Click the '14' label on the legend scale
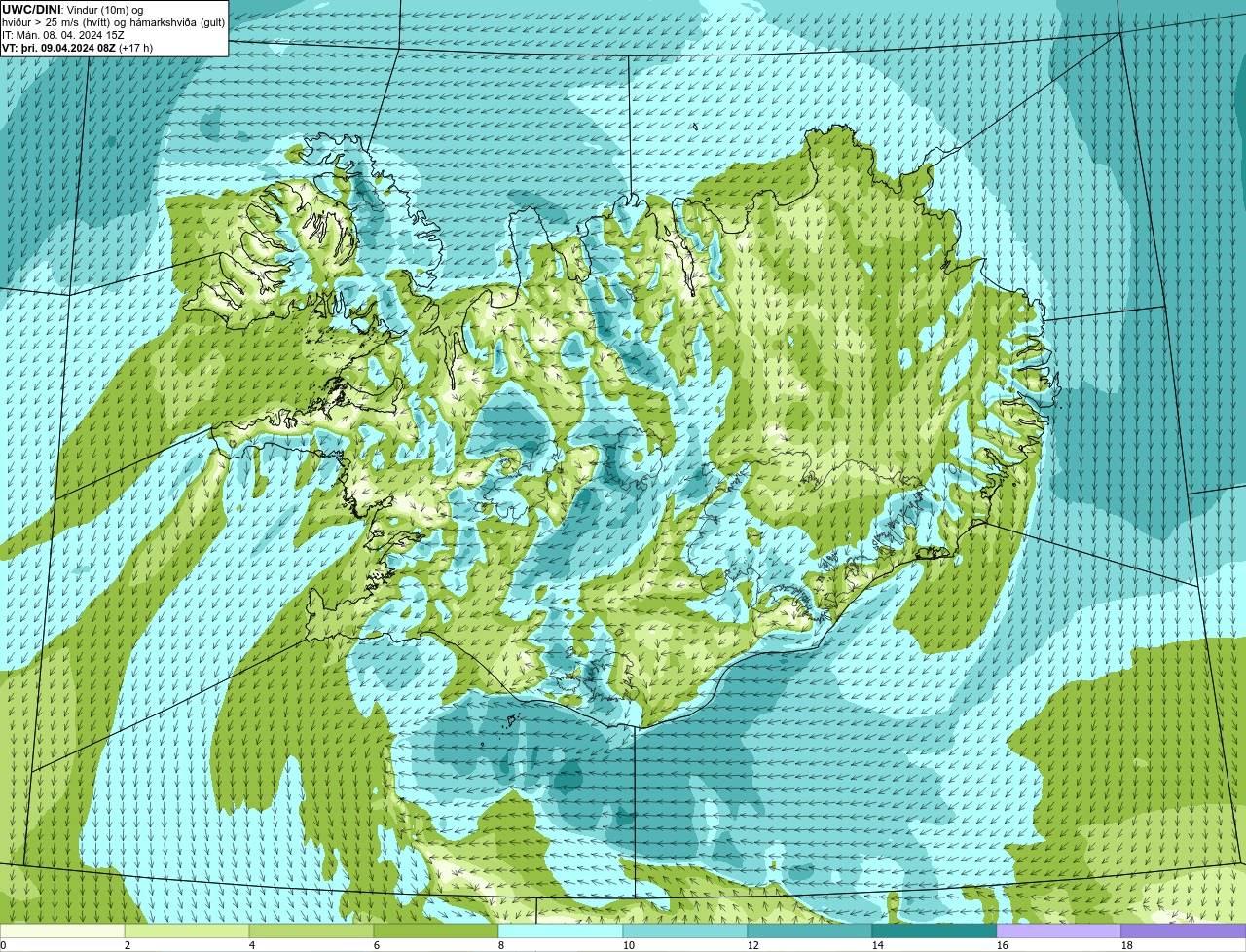 878,945
